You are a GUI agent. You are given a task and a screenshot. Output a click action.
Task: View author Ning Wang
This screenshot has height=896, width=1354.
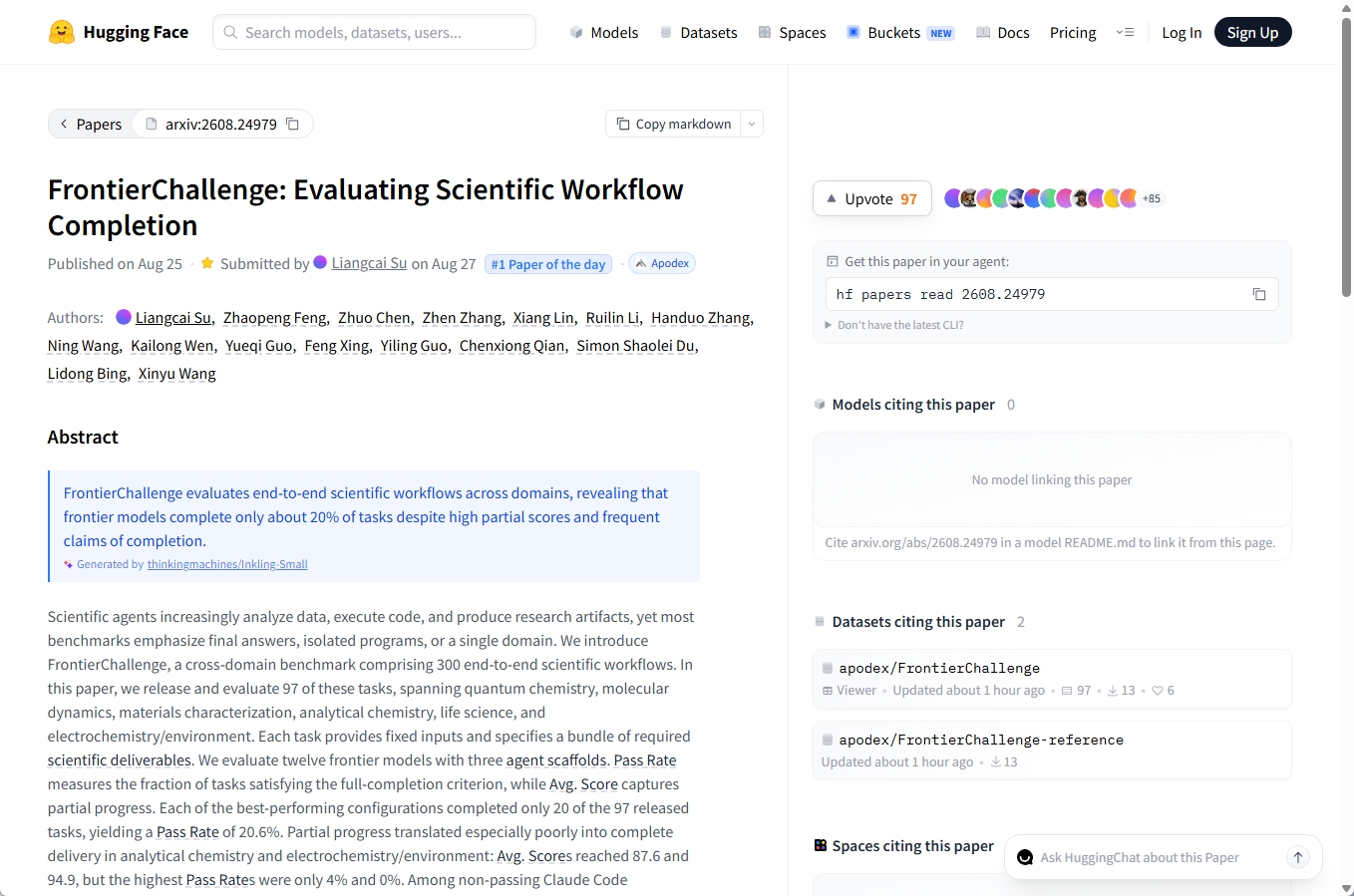83,345
